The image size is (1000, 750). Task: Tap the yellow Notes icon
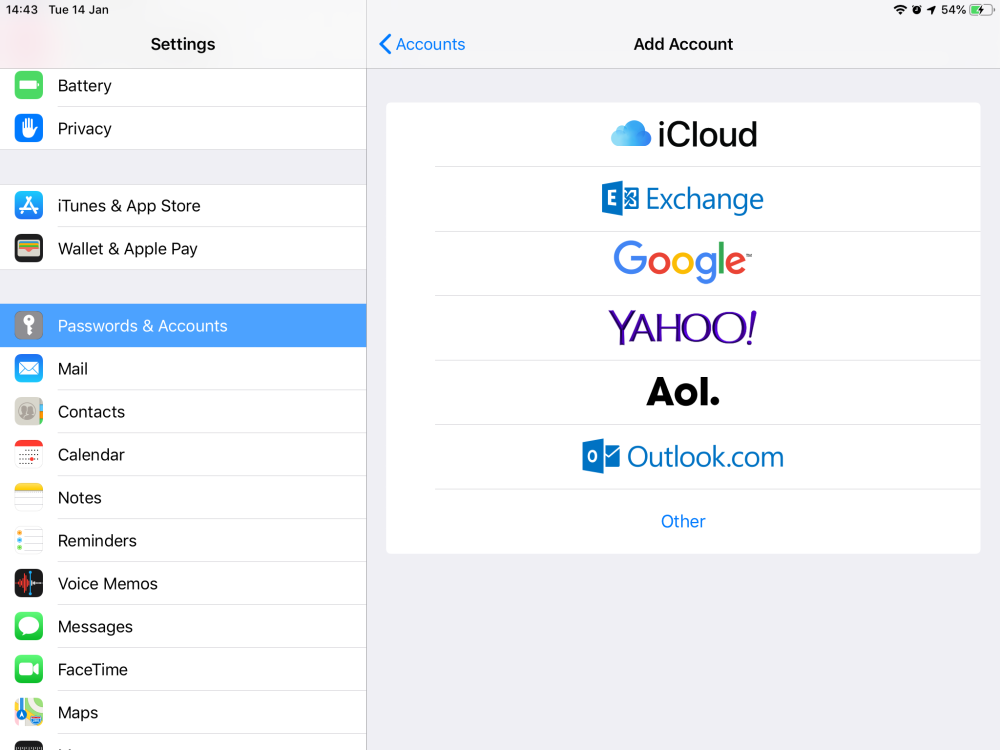point(29,497)
